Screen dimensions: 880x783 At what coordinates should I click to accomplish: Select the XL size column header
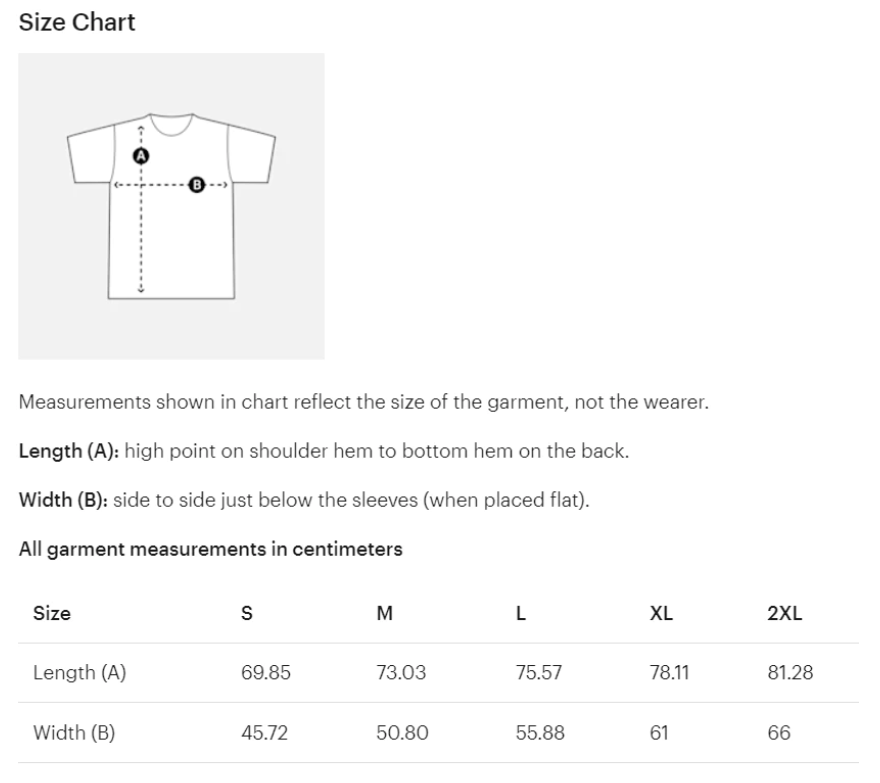tap(661, 614)
